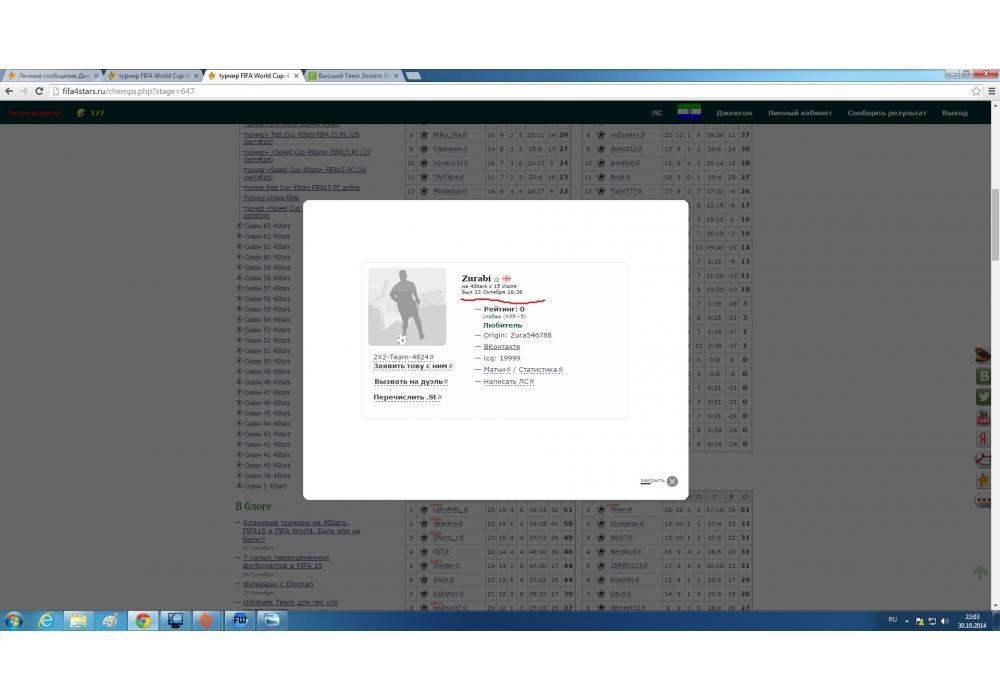Screen dimensions: 1000x700
Task: Focus the fifa4stars.ru address bar
Action: [x=510, y=91]
